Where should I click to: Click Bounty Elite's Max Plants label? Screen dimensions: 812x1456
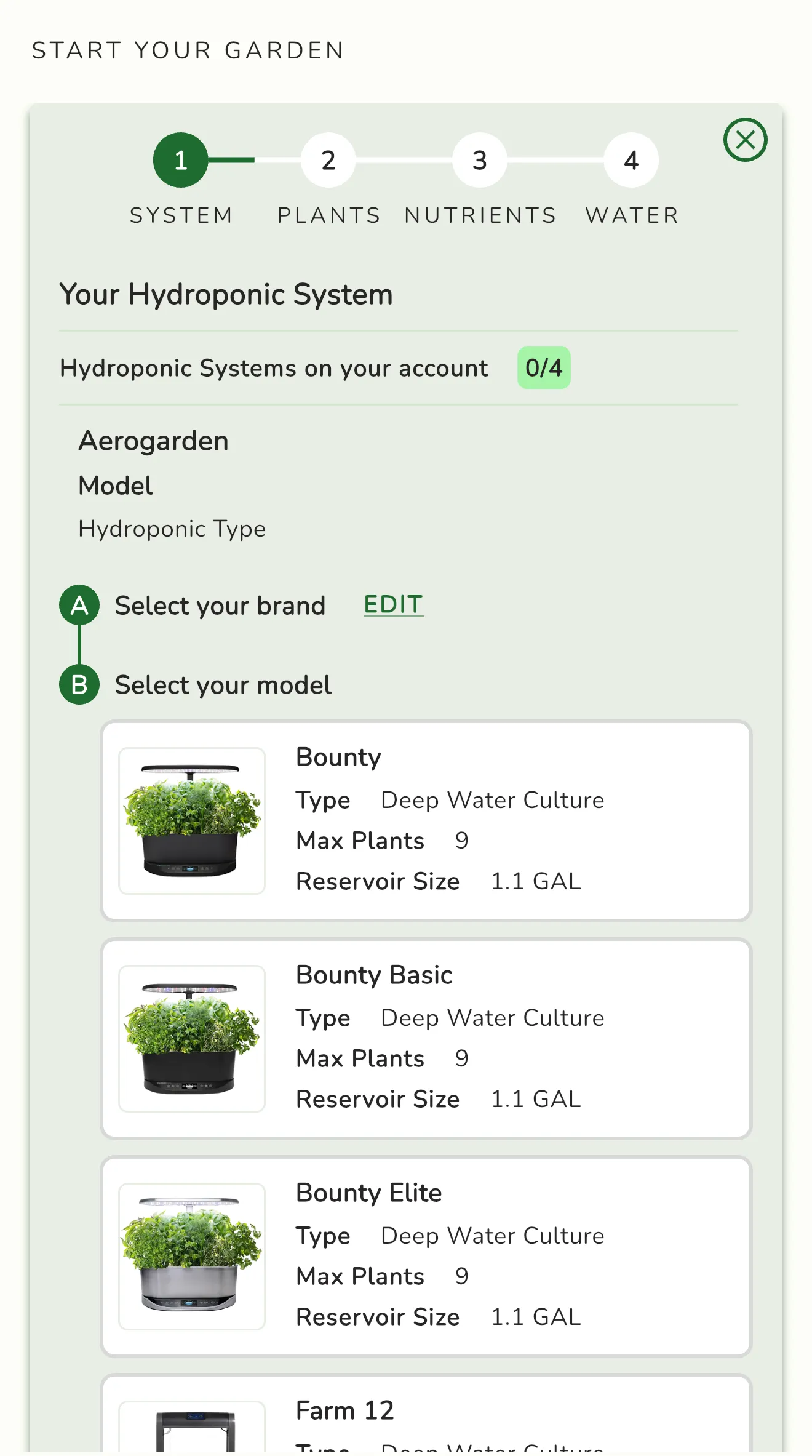(x=360, y=1276)
